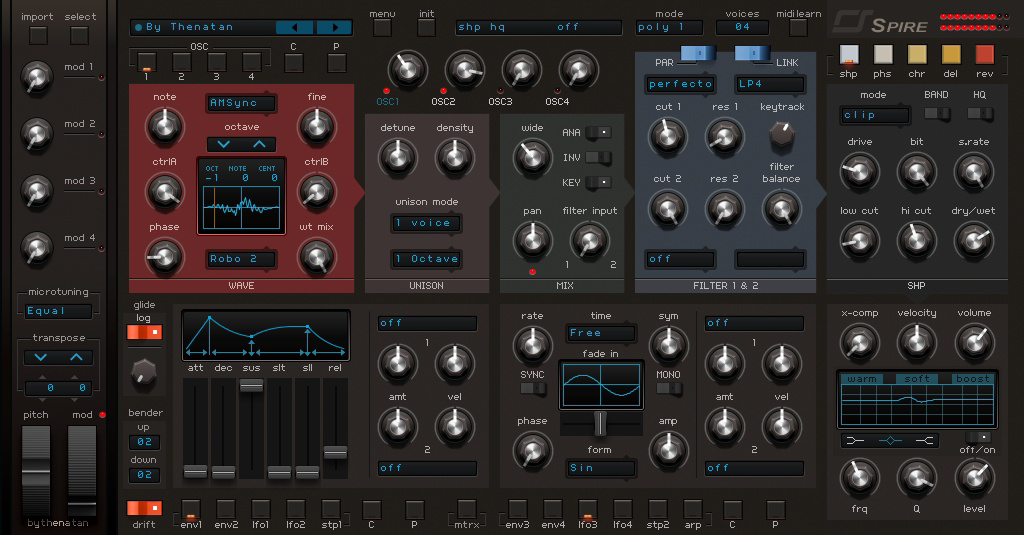The height and width of the screenshot is (535, 1024).
Task: Click the menu button
Action: [x=382, y=28]
